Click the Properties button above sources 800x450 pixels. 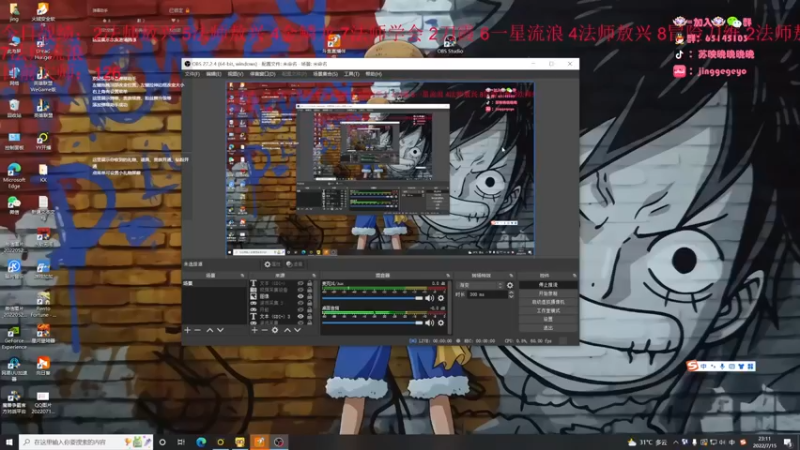coord(272,264)
